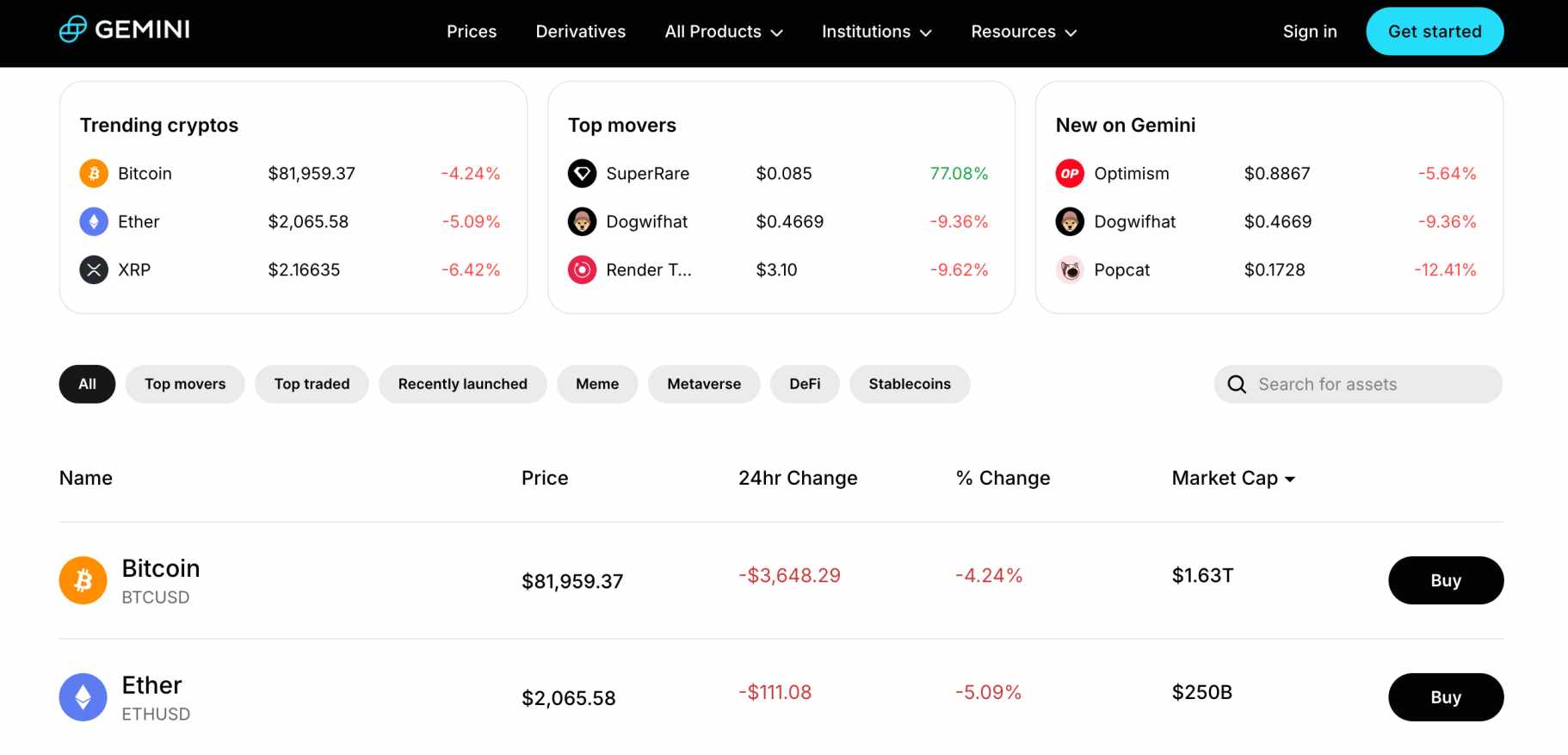1568x755 pixels.
Task: Click SuperRare icon in Top movers
Action: pyautogui.click(x=582, y=173)
